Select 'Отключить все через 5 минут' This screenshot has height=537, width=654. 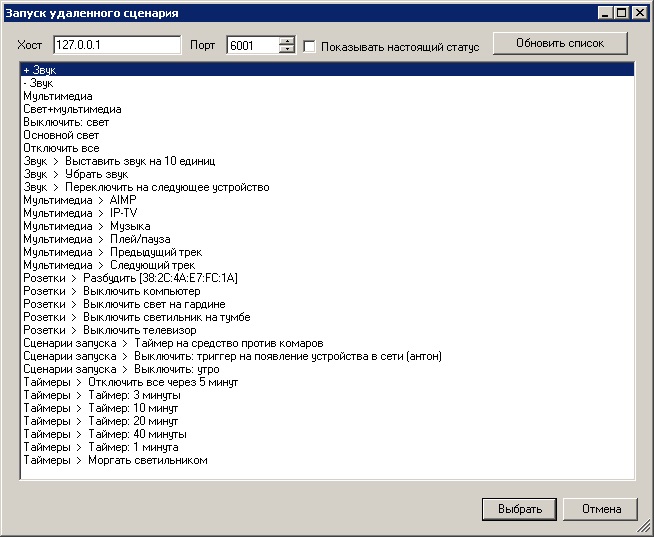[327, 382]
